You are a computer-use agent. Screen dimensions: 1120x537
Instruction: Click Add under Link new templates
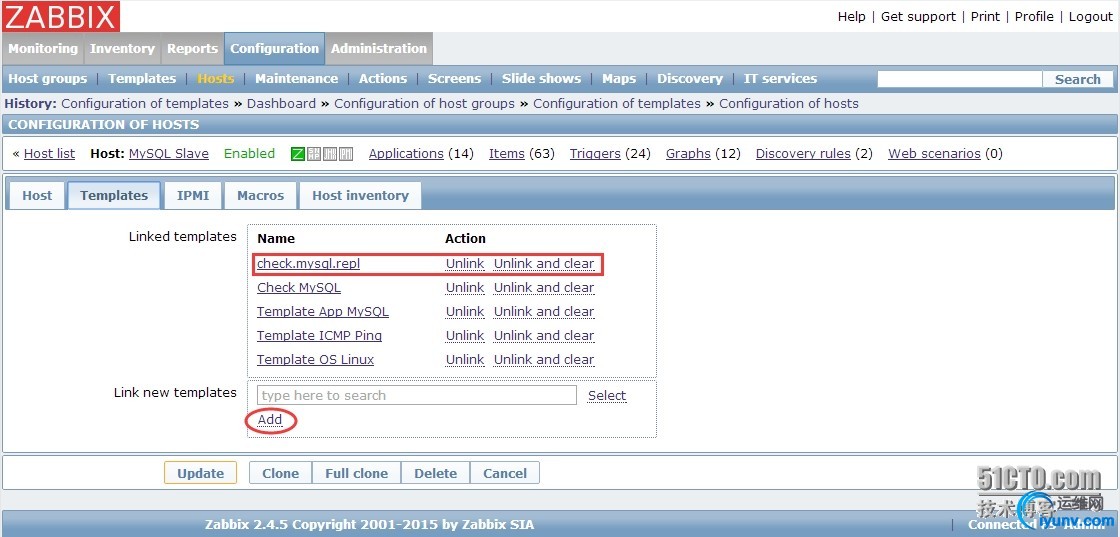[x=270, y=420]
